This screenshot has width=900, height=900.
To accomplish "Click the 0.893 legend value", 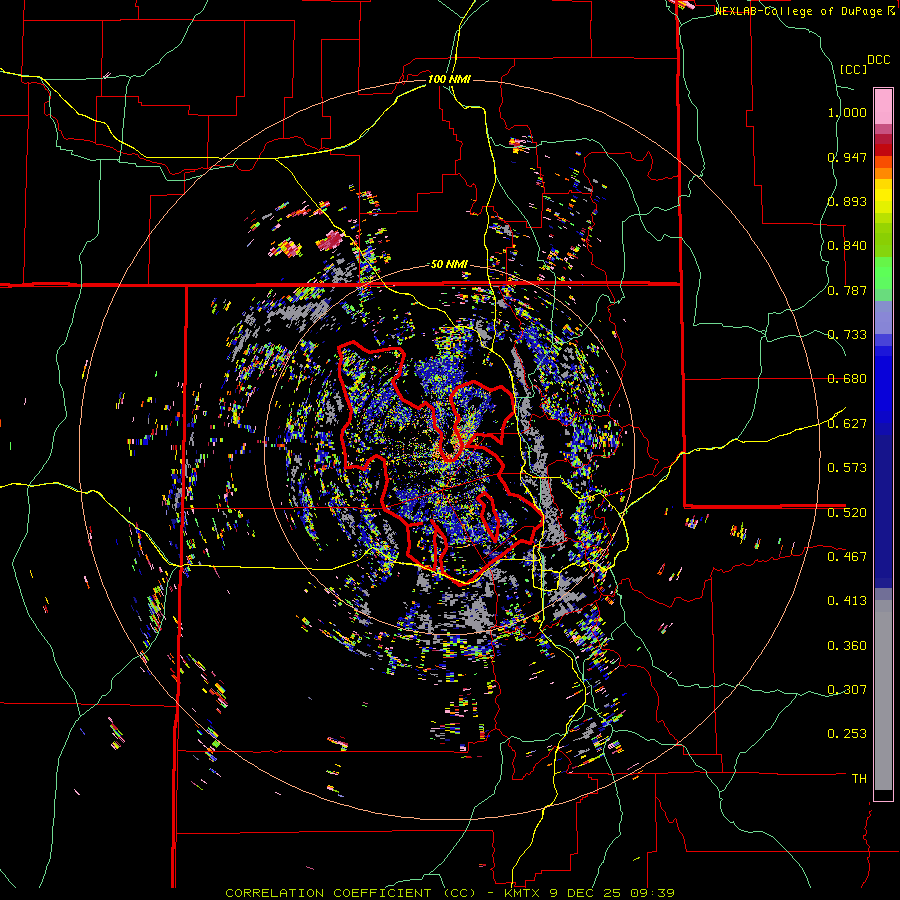I will pyautogui.click(x=847, y=201).
